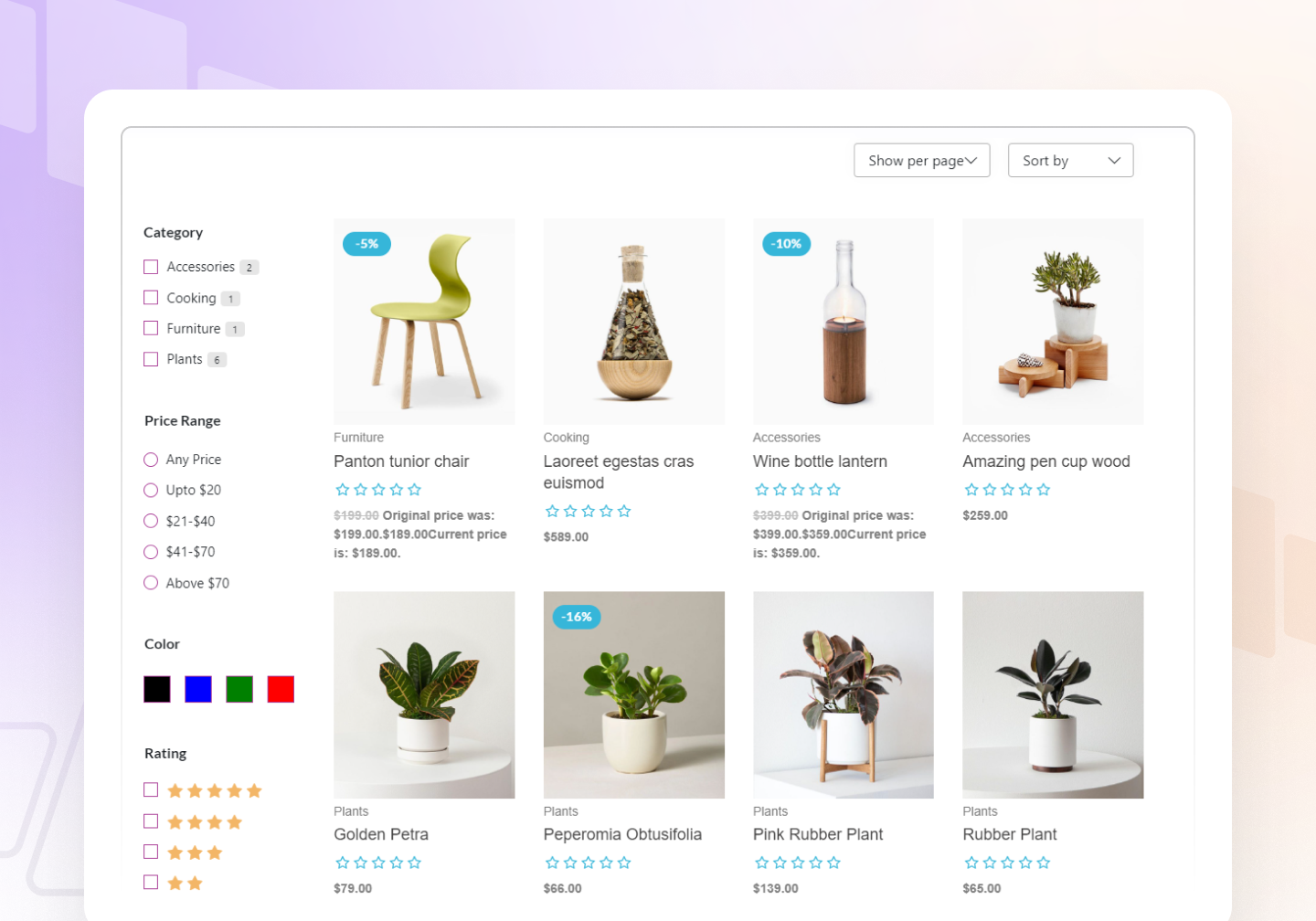Open the Peperomia Obtusifolia product link

(622, 834)
